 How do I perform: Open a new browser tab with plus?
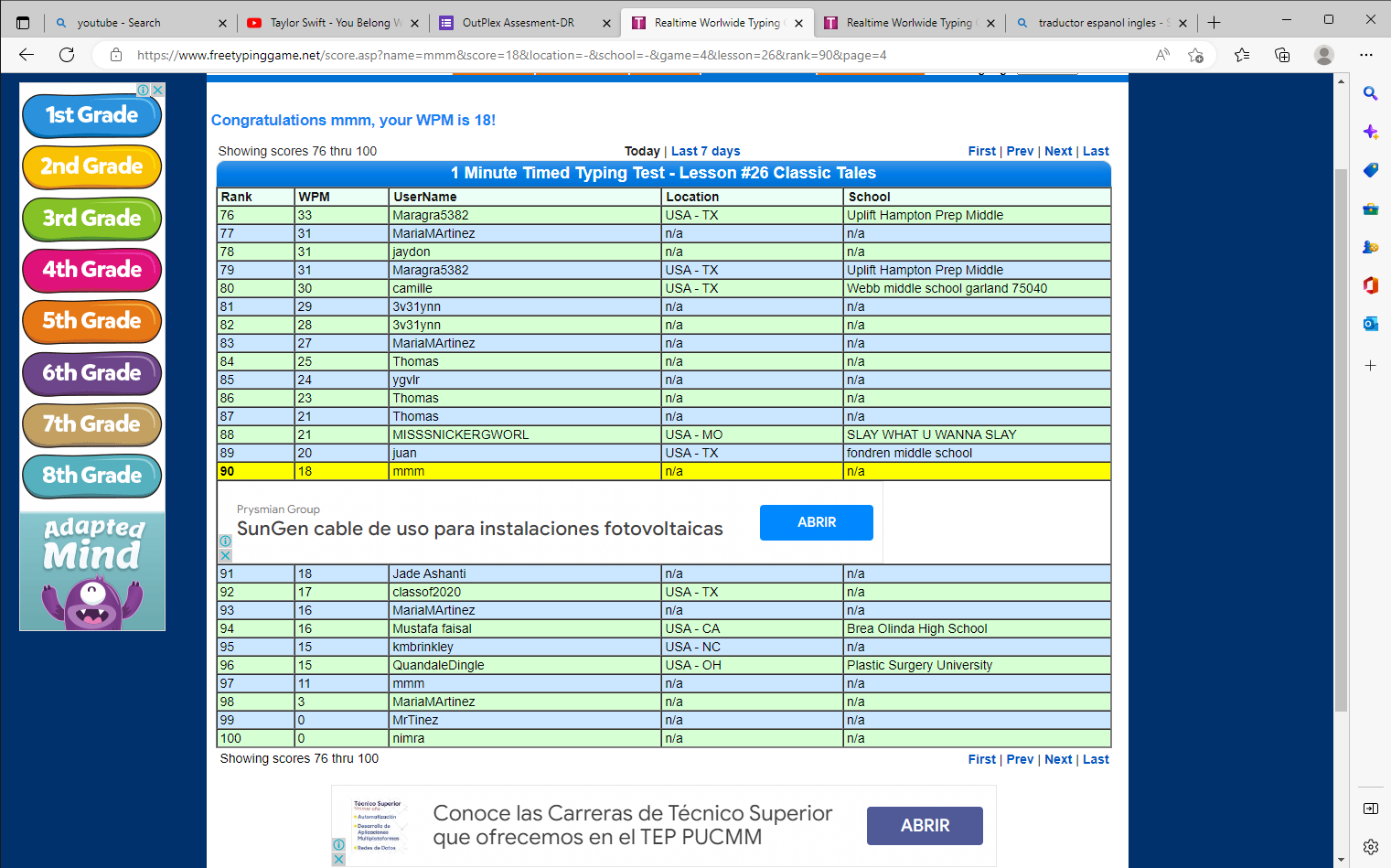(x=1214, y=23)
